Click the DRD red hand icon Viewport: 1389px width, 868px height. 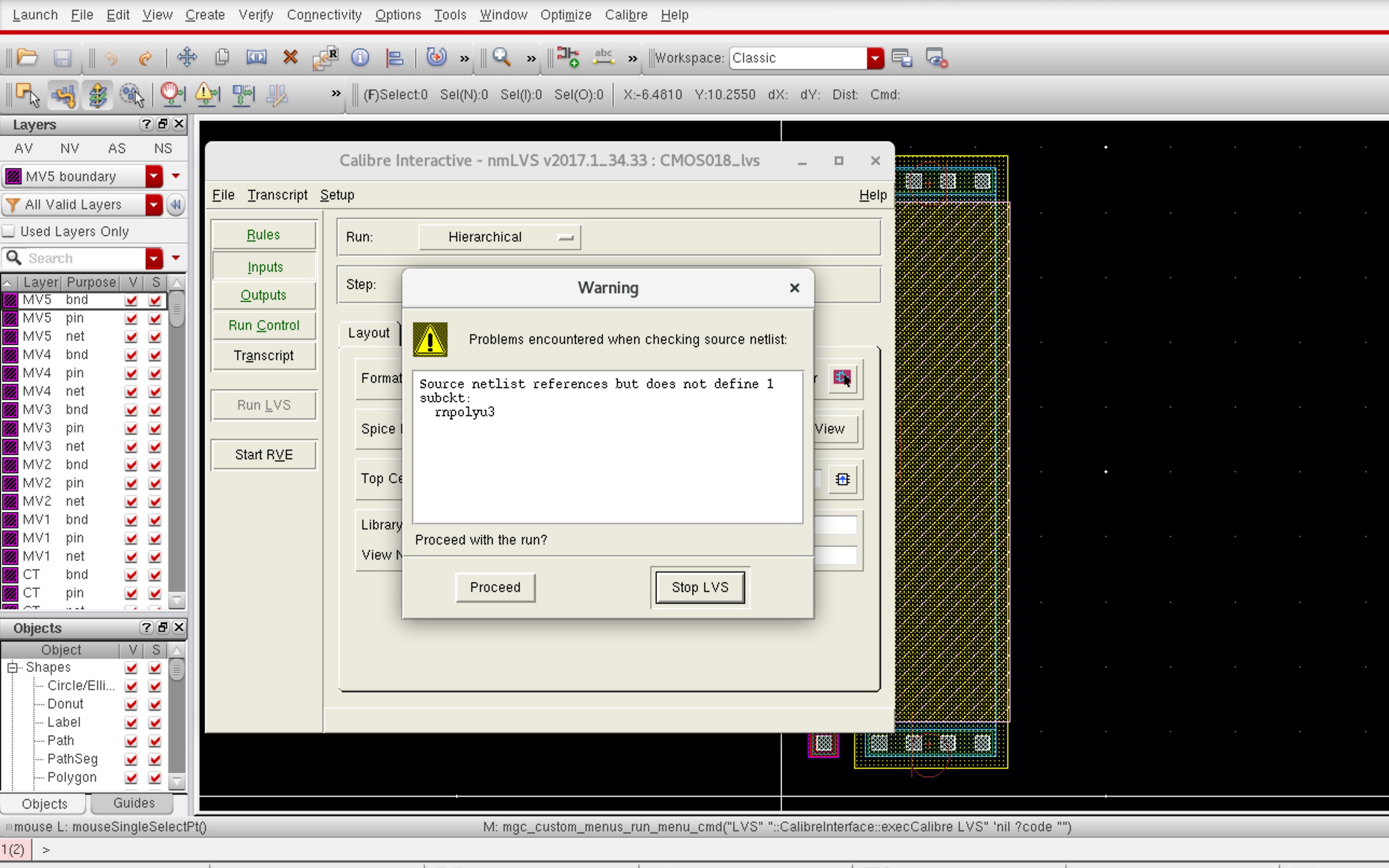click(172, 95)
